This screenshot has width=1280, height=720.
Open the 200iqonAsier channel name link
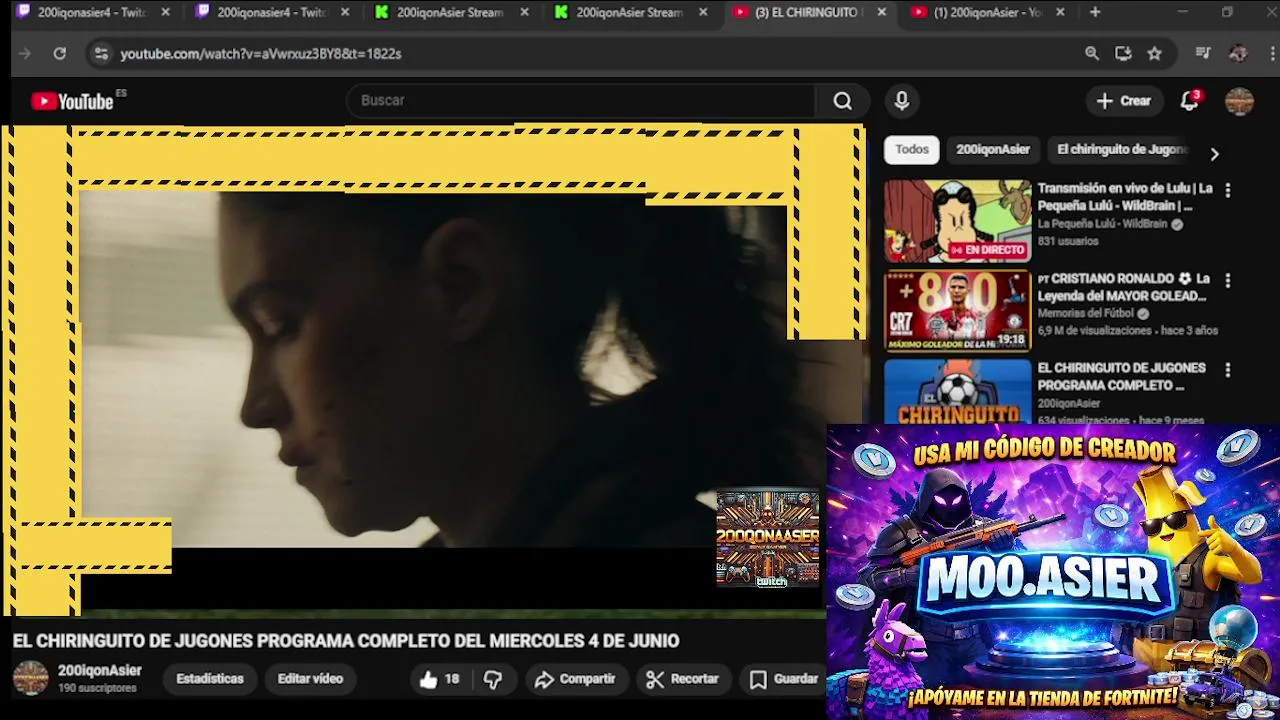click(100, 671)
